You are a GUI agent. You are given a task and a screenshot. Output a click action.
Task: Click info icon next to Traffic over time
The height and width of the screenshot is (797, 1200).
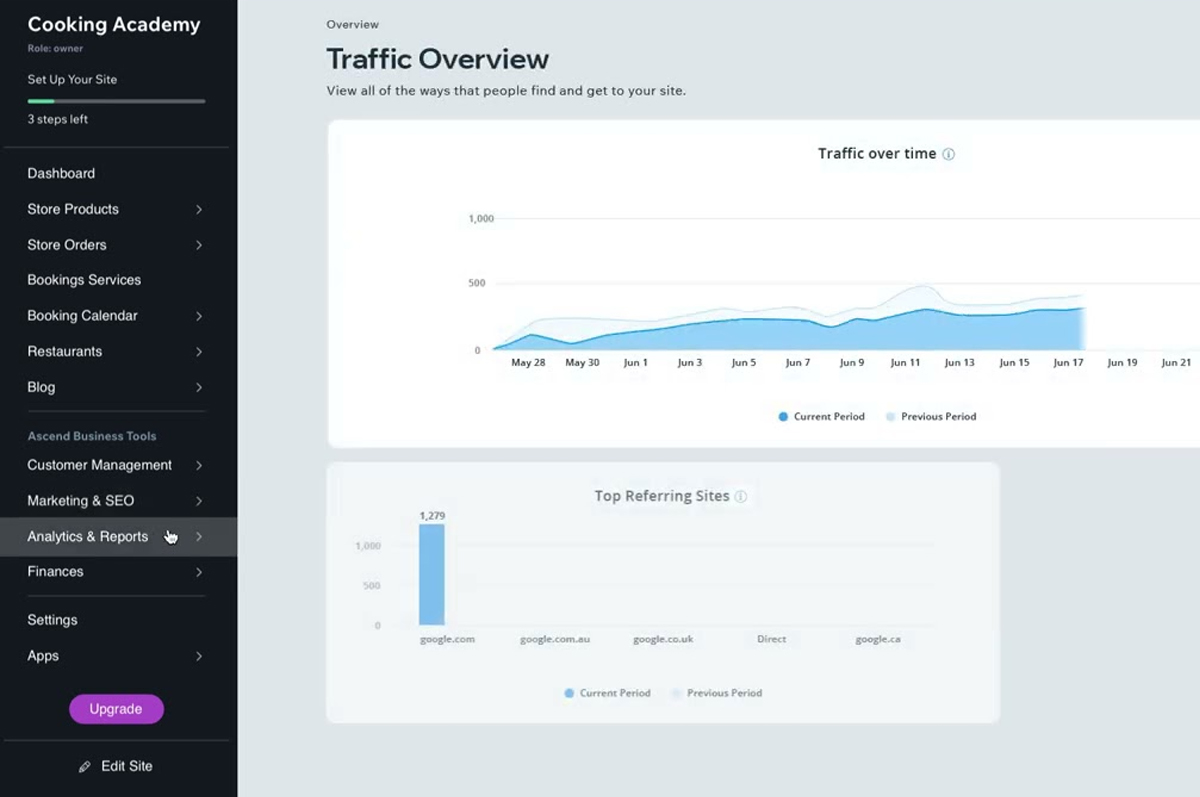[949, 154]
